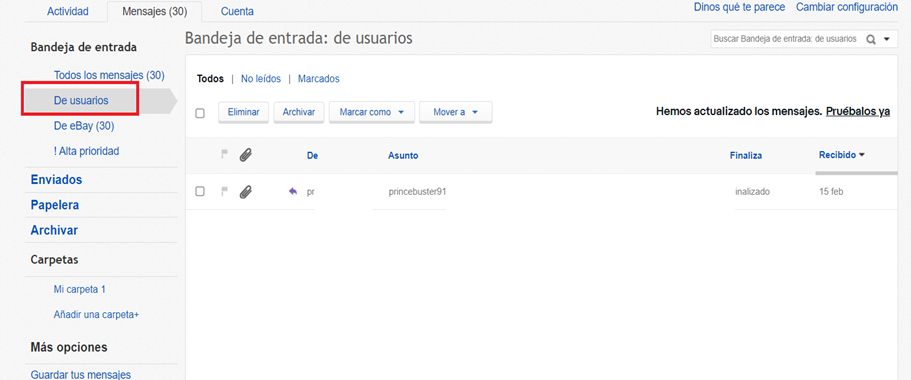The width and height of the screenshot is (911, 380).
Task: Open Dinos qué te parece link
Action: point(740,7)
